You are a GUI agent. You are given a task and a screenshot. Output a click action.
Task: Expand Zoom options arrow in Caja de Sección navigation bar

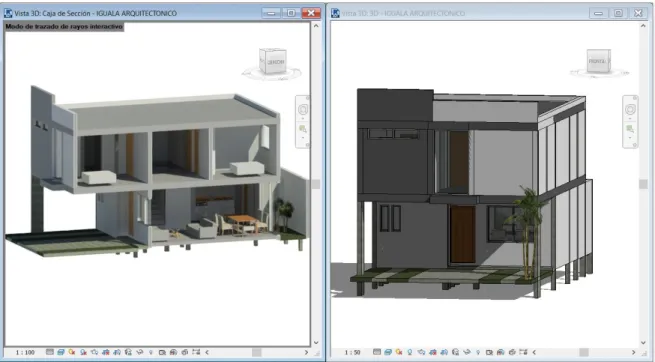pyautogui.click(x=303, y=137)
